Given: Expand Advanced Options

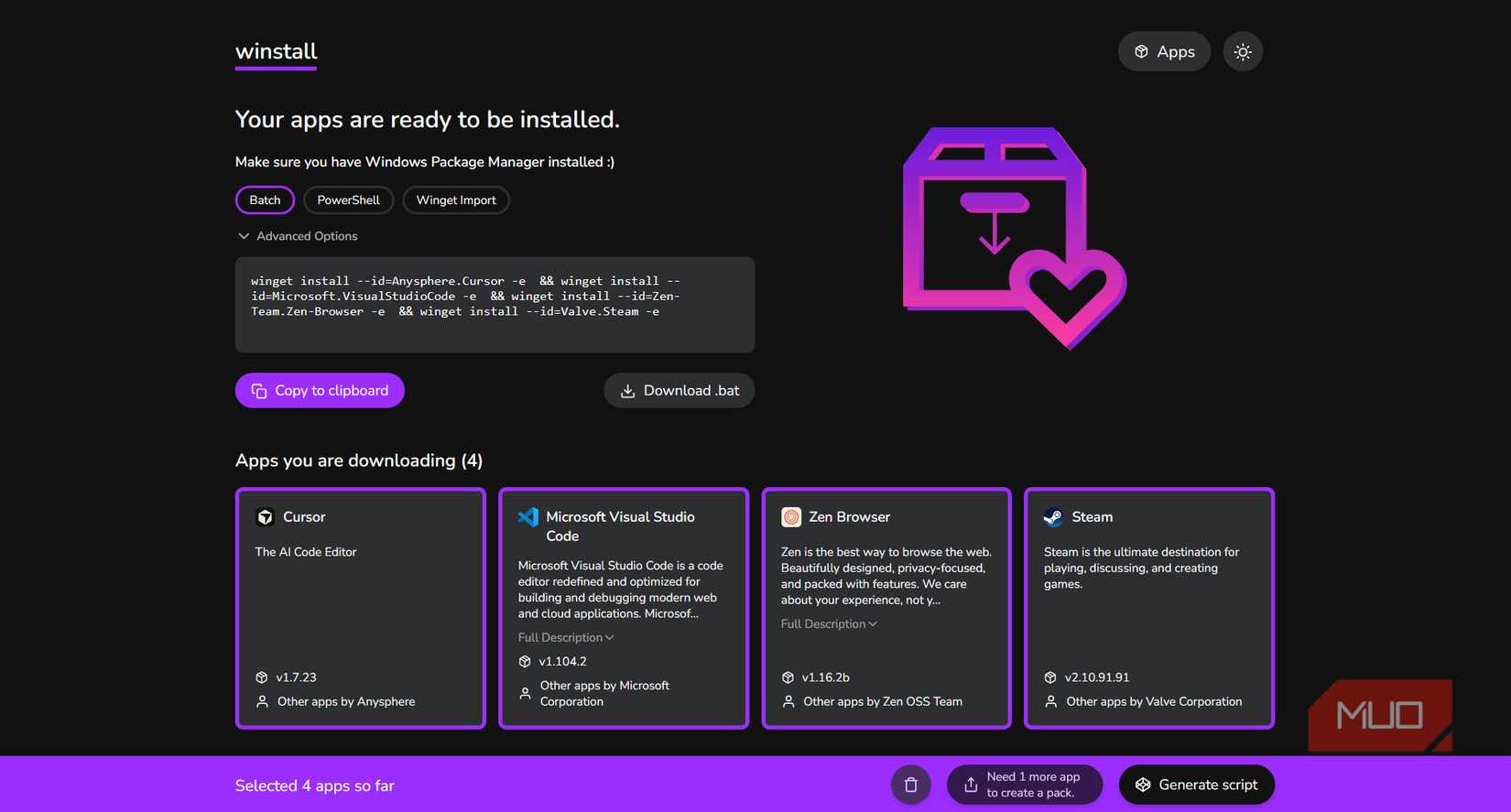Looking at the screenshot, I should [298, 236].
